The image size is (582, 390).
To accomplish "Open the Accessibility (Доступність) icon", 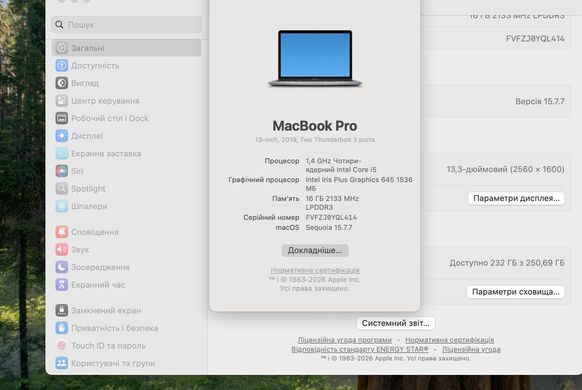I will (62, 66).
